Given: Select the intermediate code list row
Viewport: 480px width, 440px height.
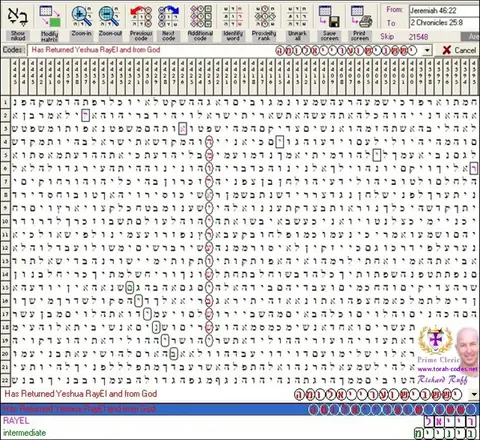Looking at the screenshot, I should (x=240, y=433).
